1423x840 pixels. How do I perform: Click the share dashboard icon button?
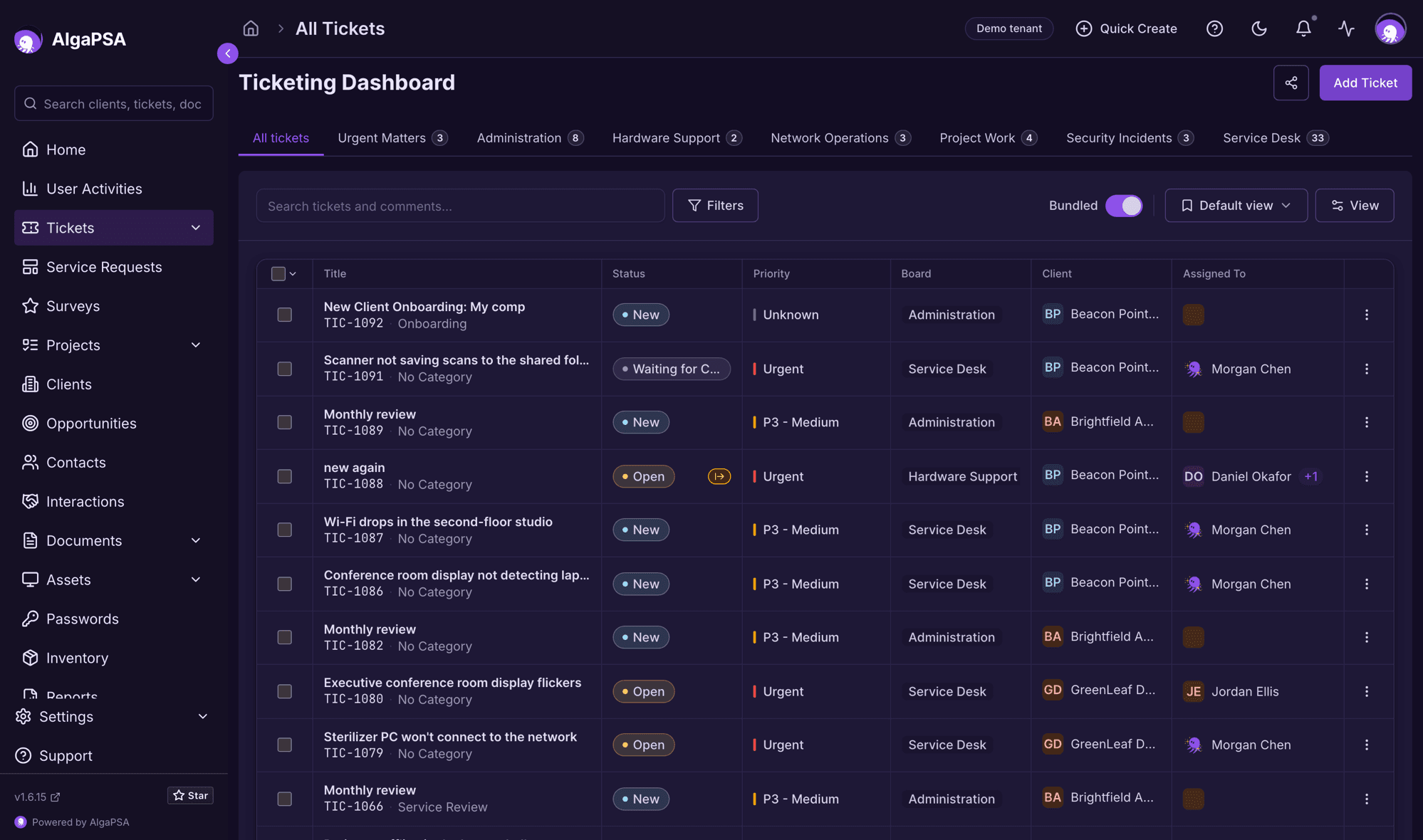[x=1291, y=83]
